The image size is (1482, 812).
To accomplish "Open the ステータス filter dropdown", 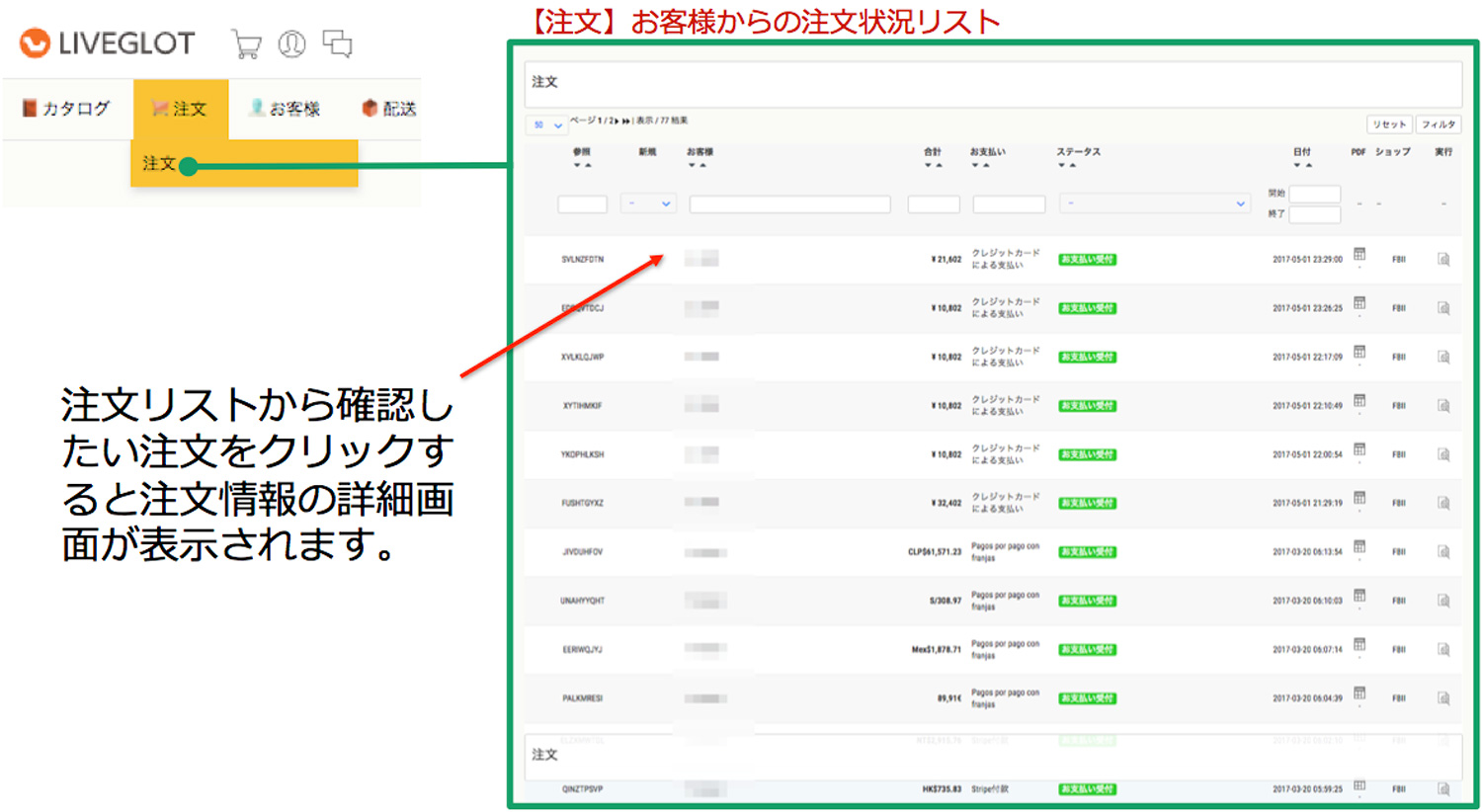I will pos(1154,203).
